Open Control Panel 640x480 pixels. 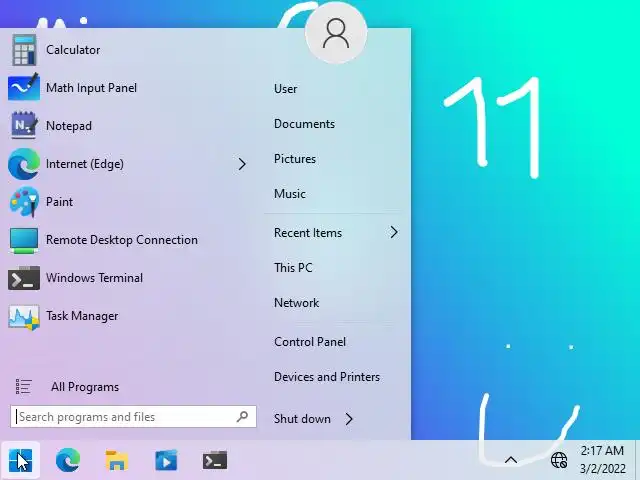click(x=310, y=342)
